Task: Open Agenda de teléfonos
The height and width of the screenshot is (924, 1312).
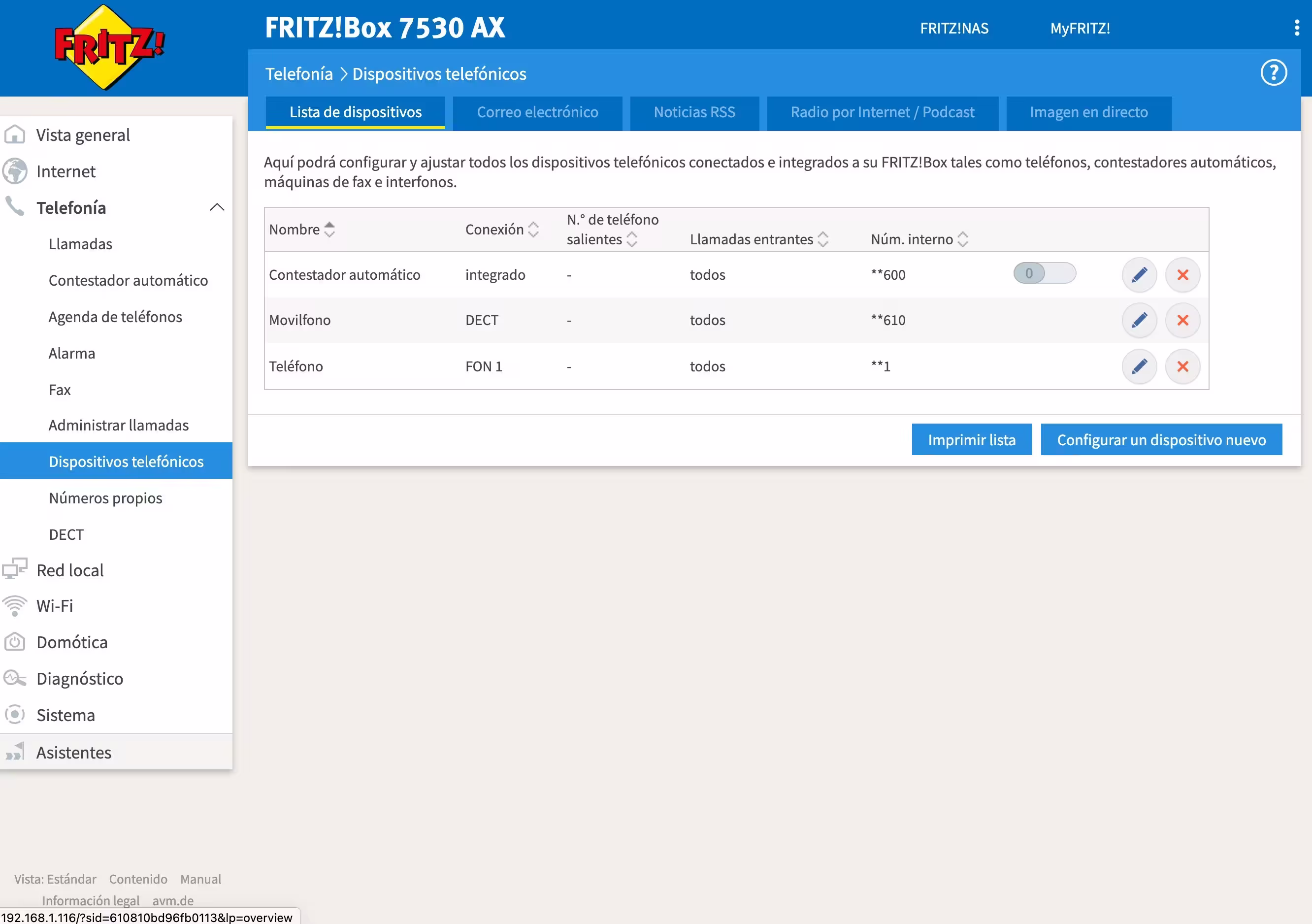Action: click(115, 317)
